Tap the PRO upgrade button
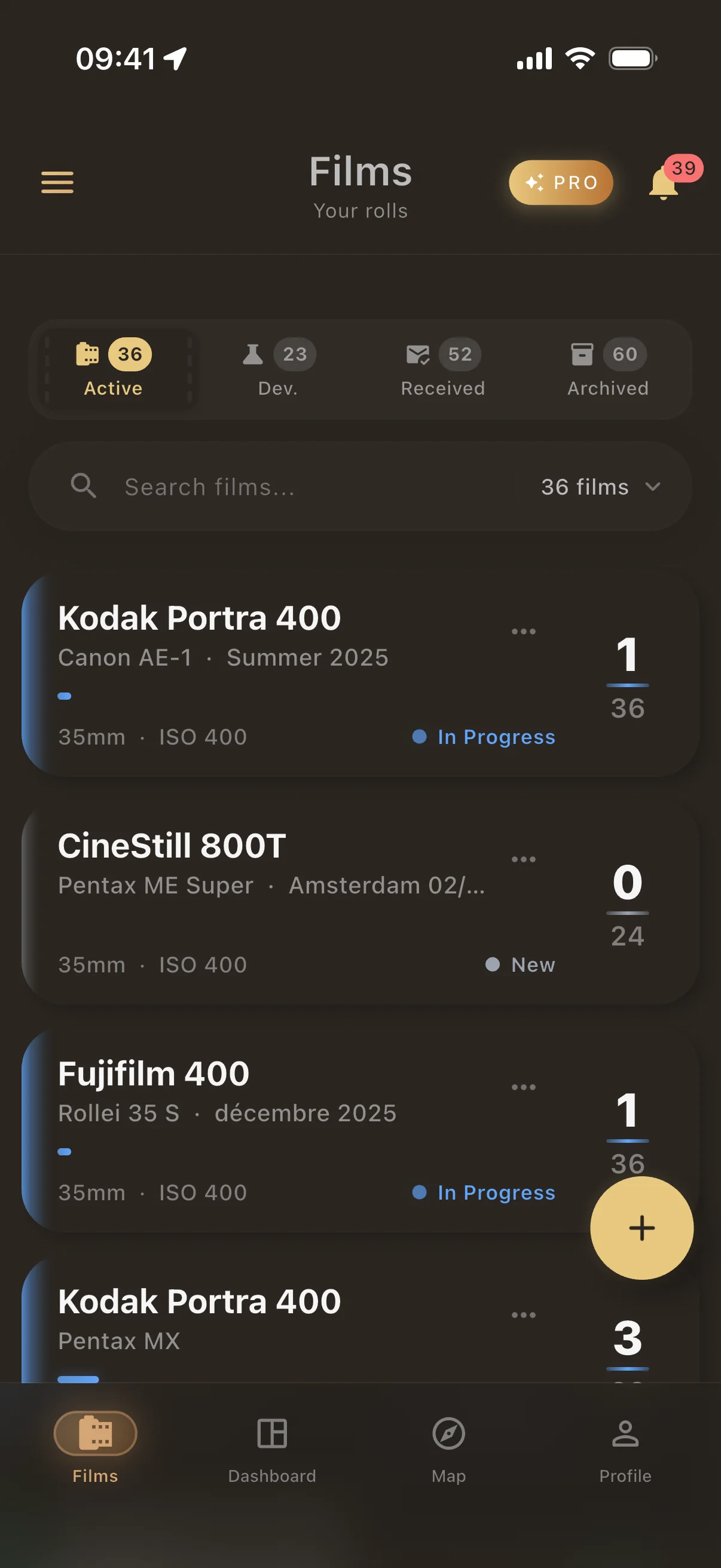 (560, 182)
